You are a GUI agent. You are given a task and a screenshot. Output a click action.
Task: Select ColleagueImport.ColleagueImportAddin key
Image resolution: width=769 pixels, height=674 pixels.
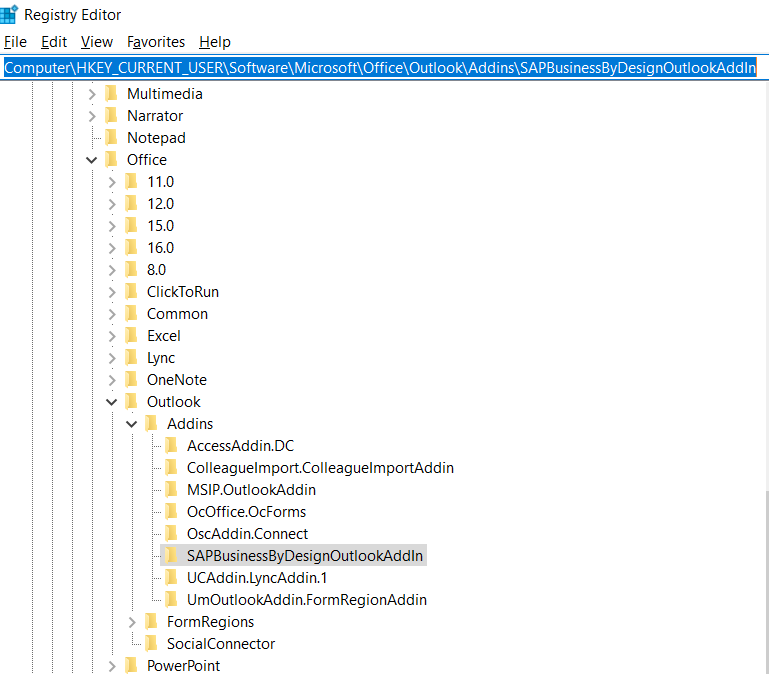[320, 468]
